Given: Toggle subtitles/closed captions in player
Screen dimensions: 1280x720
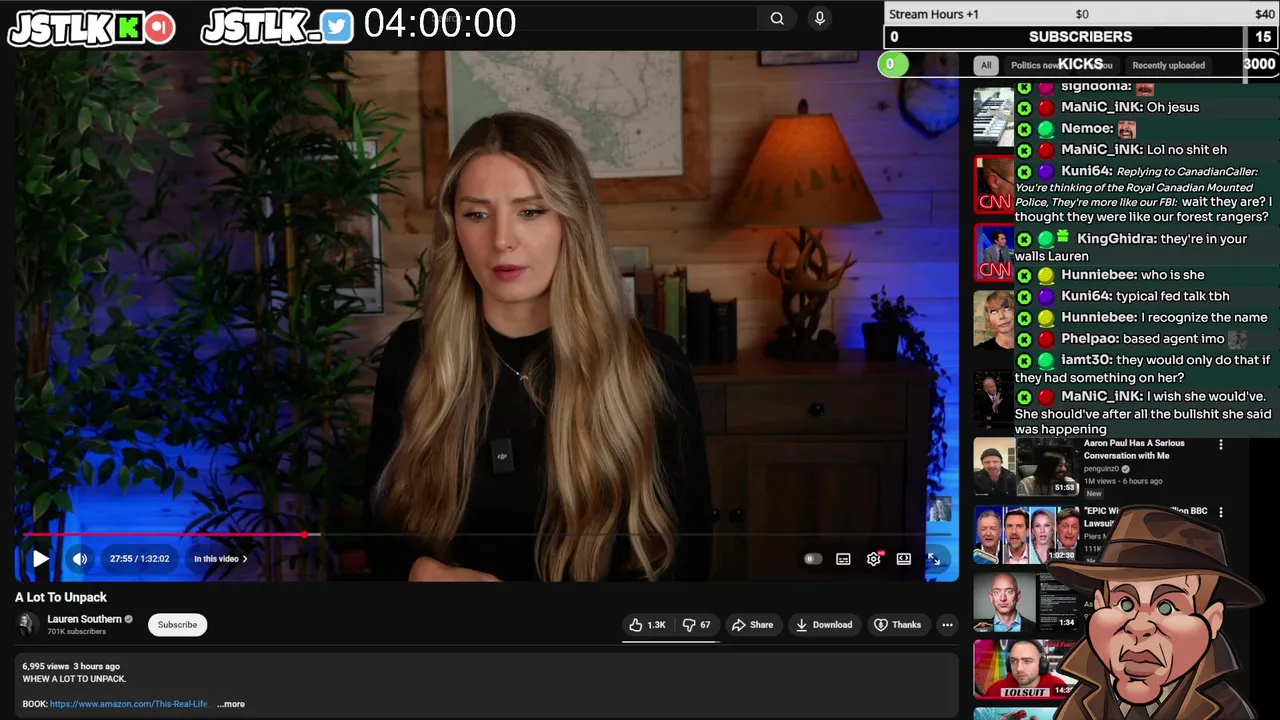Looking at the screenshot, I should (x=843, y=559).
